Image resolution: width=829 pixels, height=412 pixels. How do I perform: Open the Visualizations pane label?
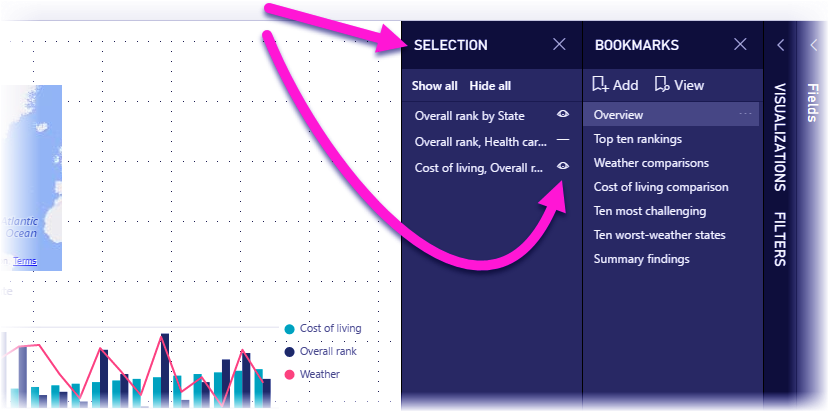pos(780,137)
